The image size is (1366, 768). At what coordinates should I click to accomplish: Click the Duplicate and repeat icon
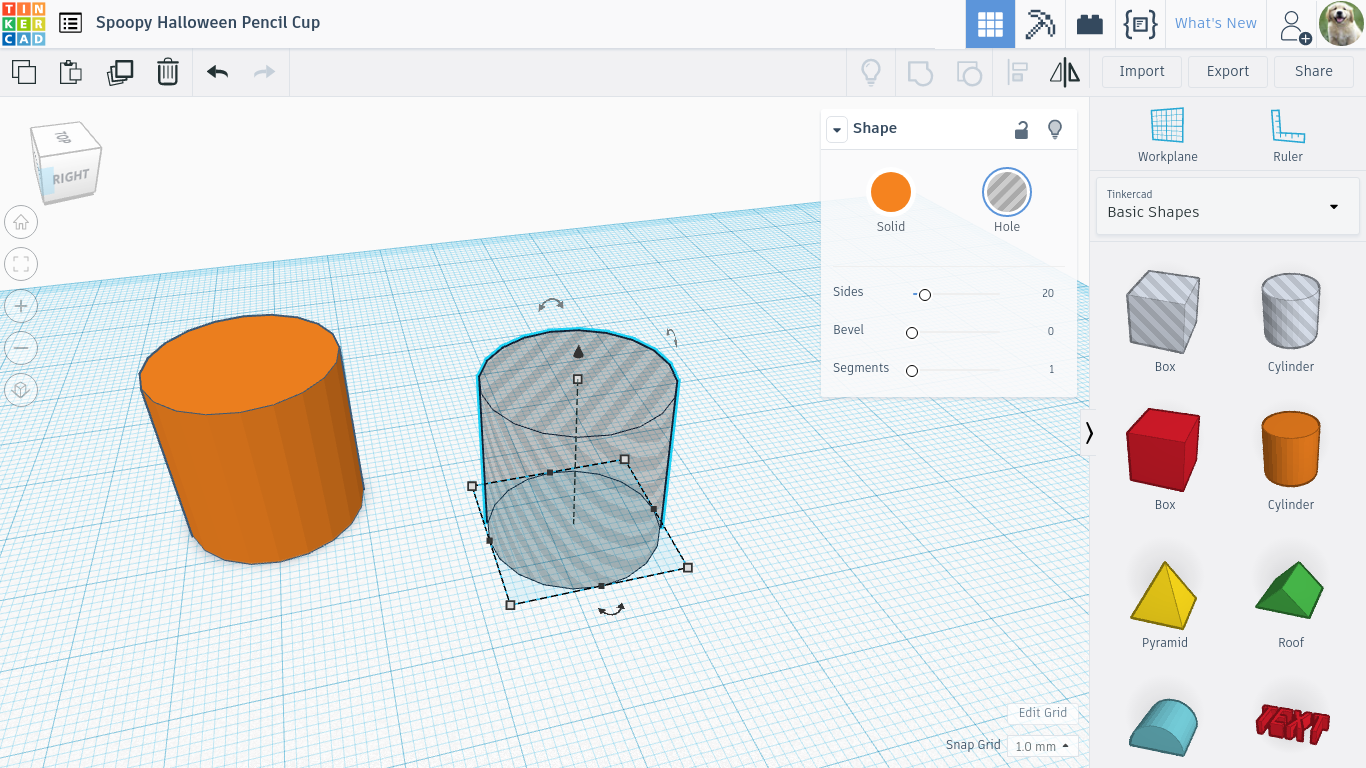pos(120,72)
